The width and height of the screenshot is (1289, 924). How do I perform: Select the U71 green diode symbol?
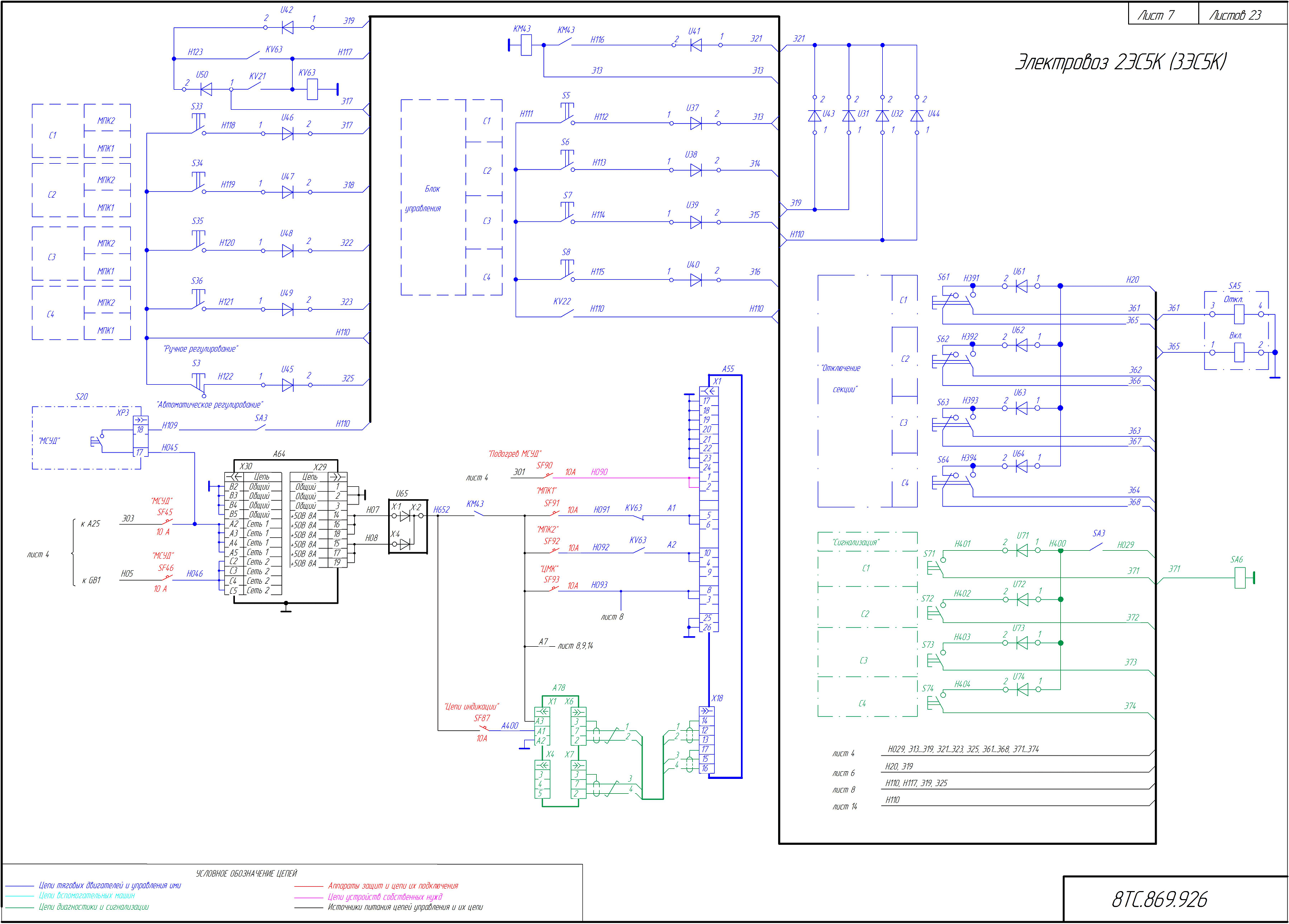tap(1022, 551)
